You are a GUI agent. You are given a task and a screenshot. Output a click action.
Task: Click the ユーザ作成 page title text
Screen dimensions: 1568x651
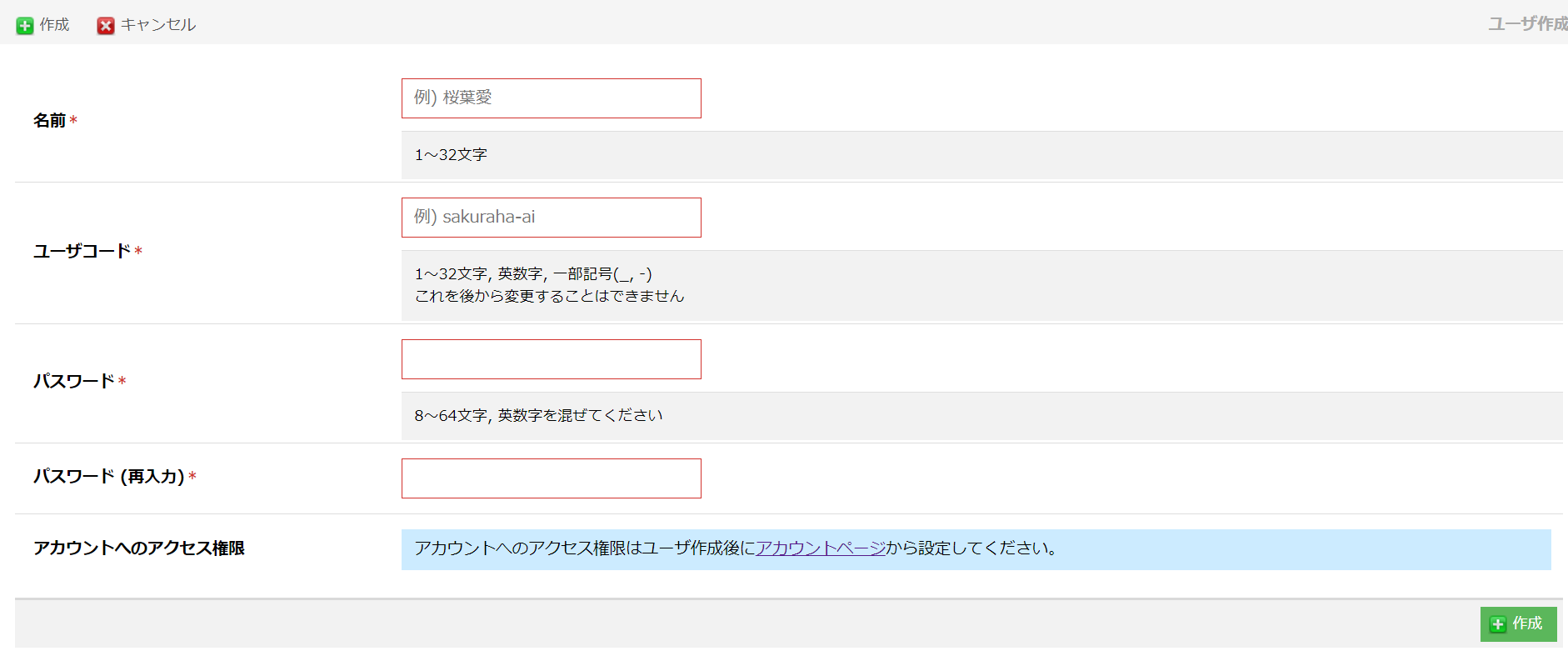click(x=1528, y=23)
